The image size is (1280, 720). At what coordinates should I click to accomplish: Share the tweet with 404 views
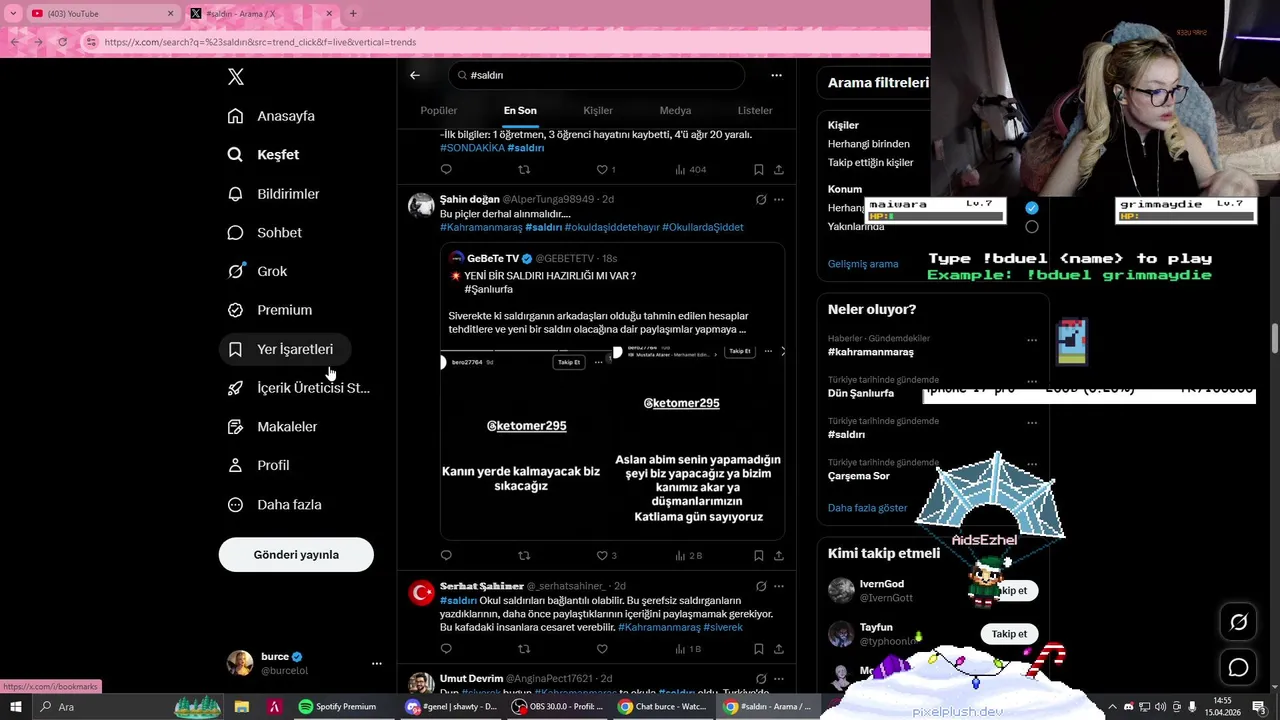coord(779,170)
